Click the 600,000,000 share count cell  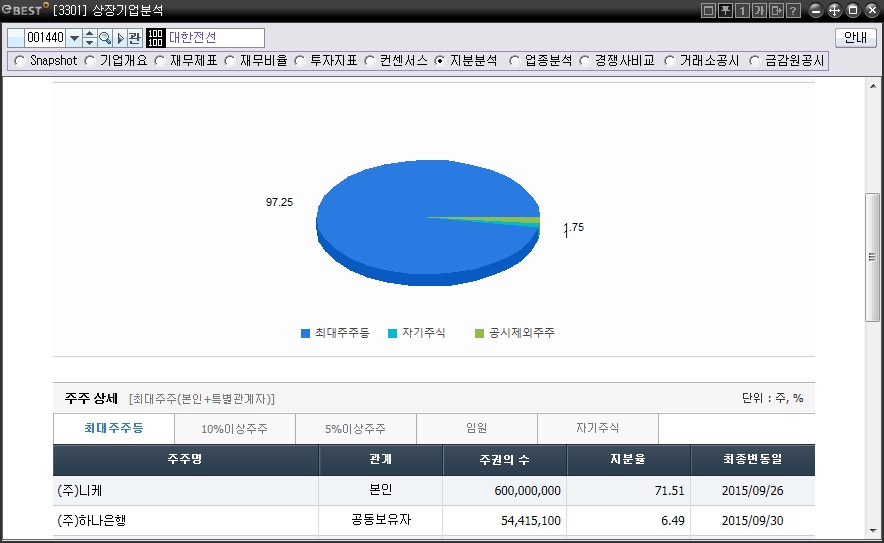pos(505,491)
